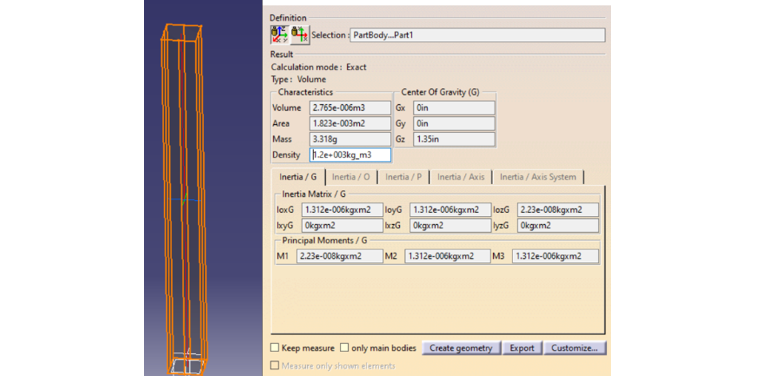Click the Customize... button

pos(575,348)
